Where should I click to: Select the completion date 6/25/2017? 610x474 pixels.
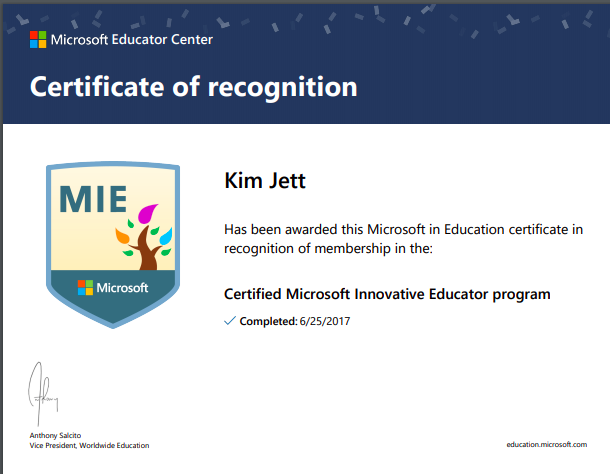(325, 321)
